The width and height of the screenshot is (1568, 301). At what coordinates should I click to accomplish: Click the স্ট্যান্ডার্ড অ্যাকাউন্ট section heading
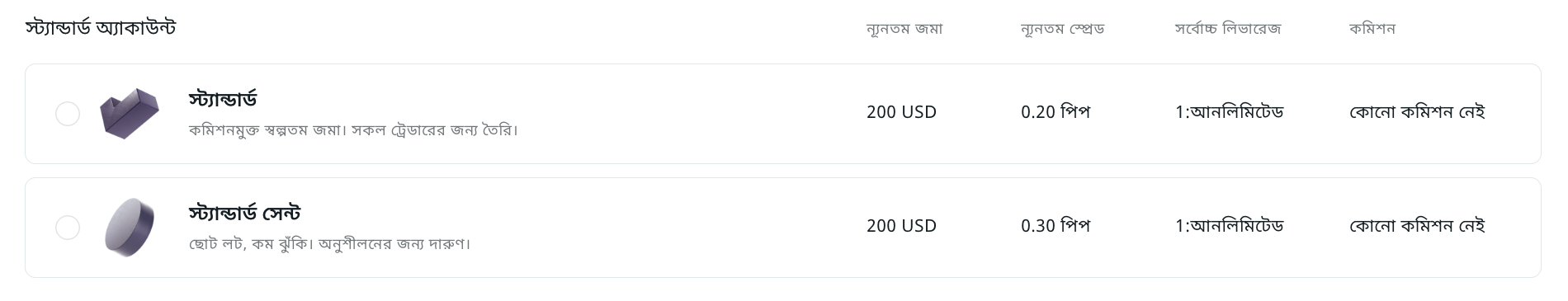pos(101,28)
